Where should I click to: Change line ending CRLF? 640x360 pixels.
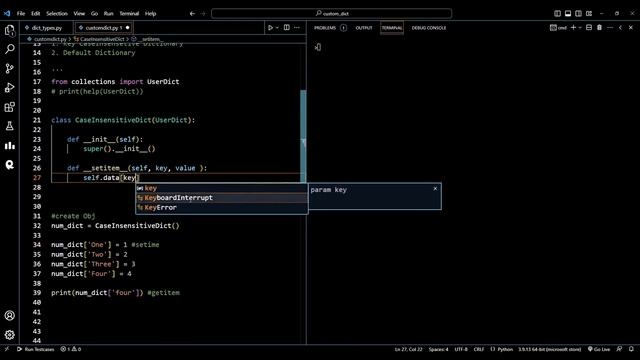[479, 349]
